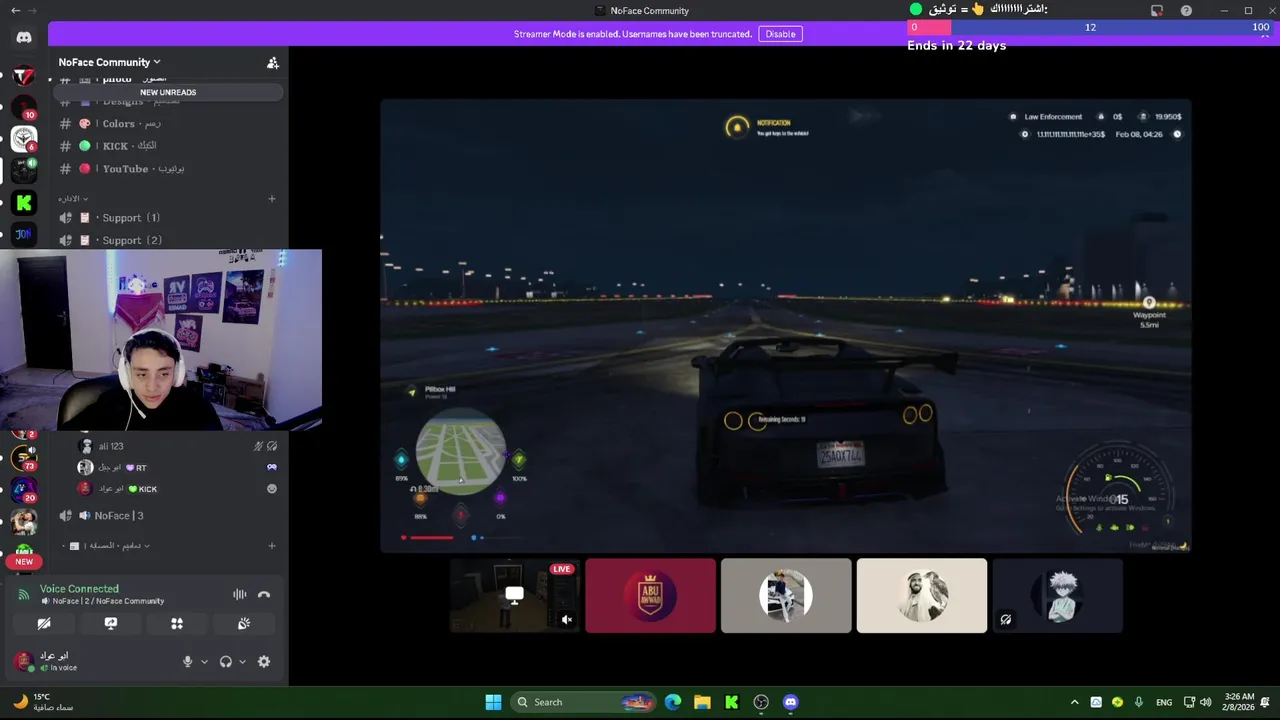Collapse the الاداره channel category
This screenshot has height=720, width=1280.
click(x=73, y=198)
